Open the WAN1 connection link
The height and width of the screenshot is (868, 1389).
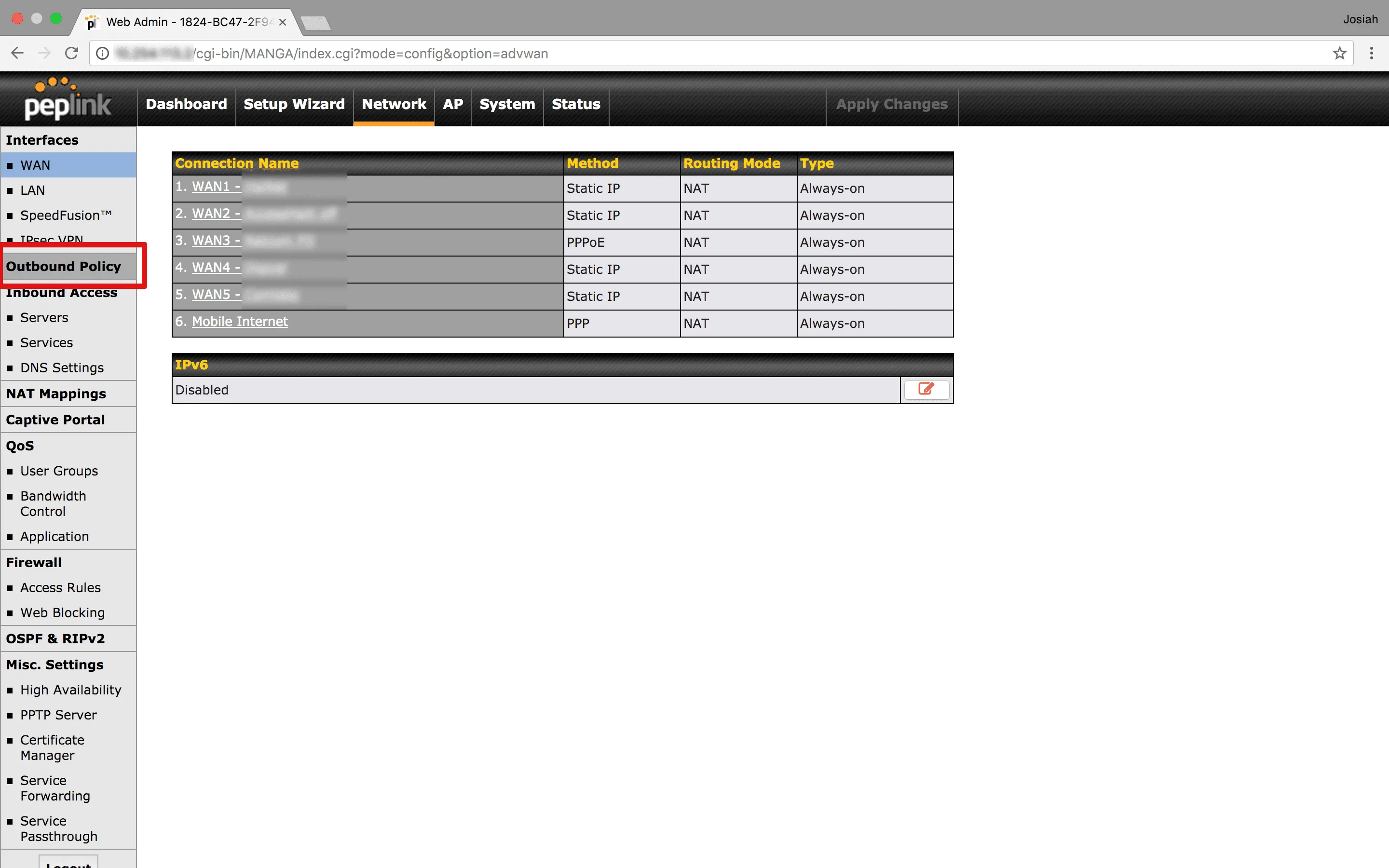point(215,187)
